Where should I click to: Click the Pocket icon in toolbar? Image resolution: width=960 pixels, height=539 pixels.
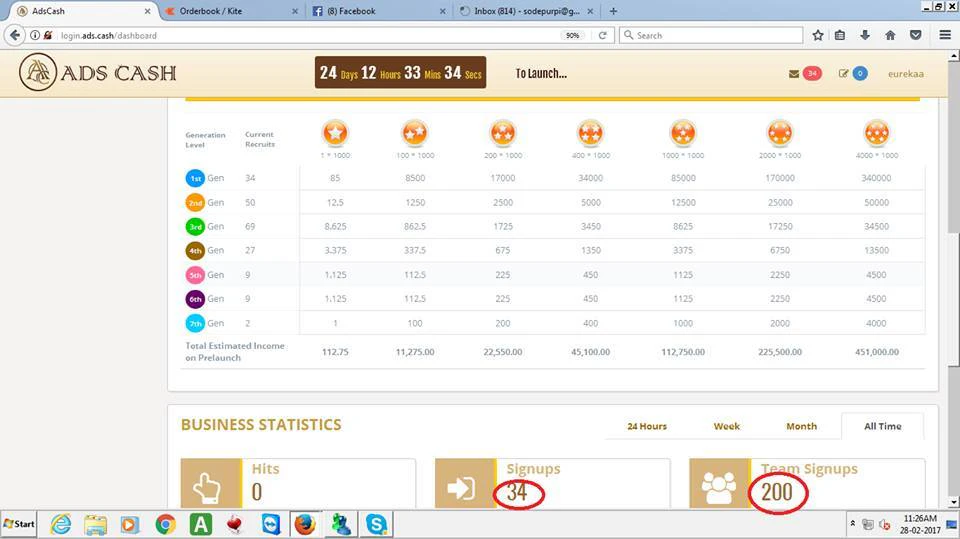(x=916, y=36)
